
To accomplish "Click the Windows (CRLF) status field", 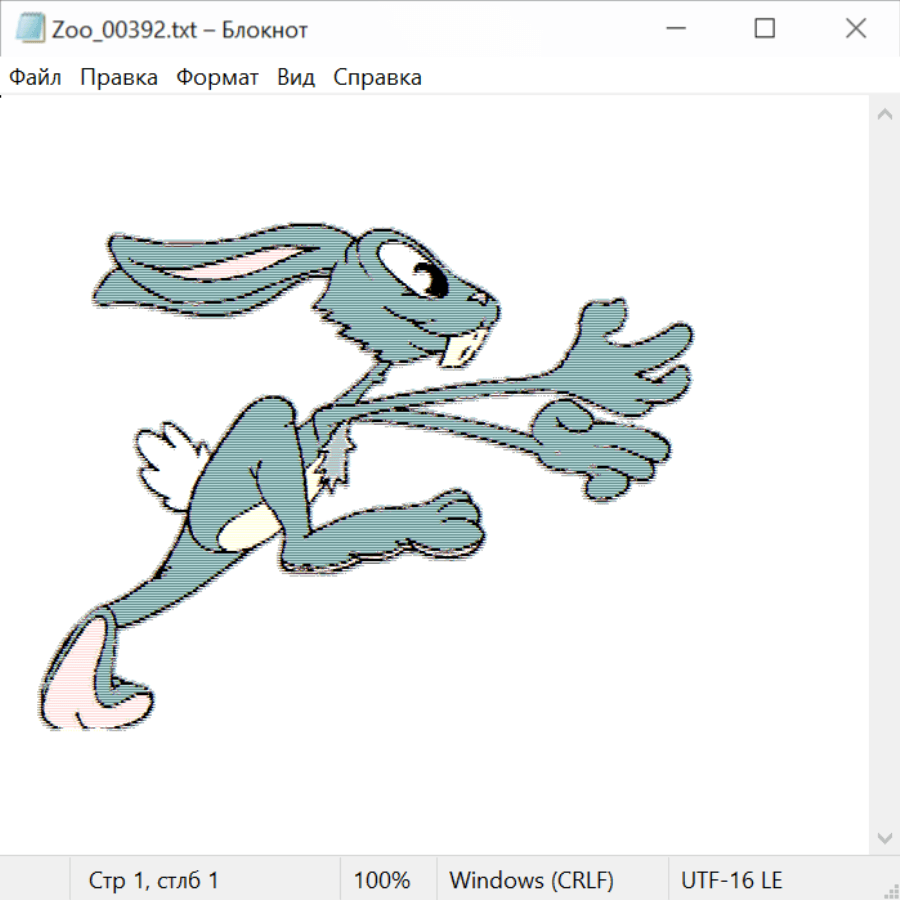I will (x=531, y=881).
